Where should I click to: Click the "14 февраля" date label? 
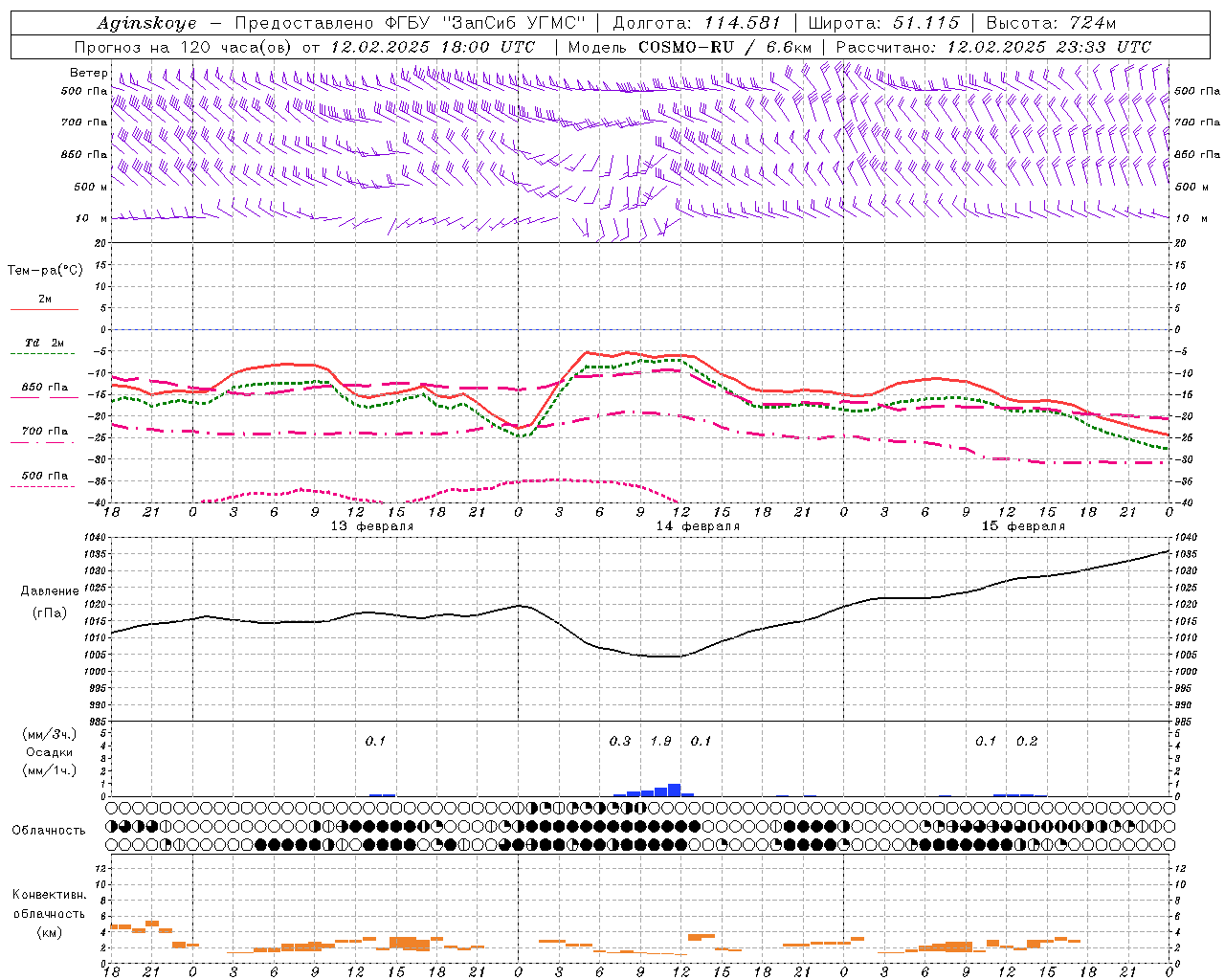pyautogui.click(x=698, y=526)
